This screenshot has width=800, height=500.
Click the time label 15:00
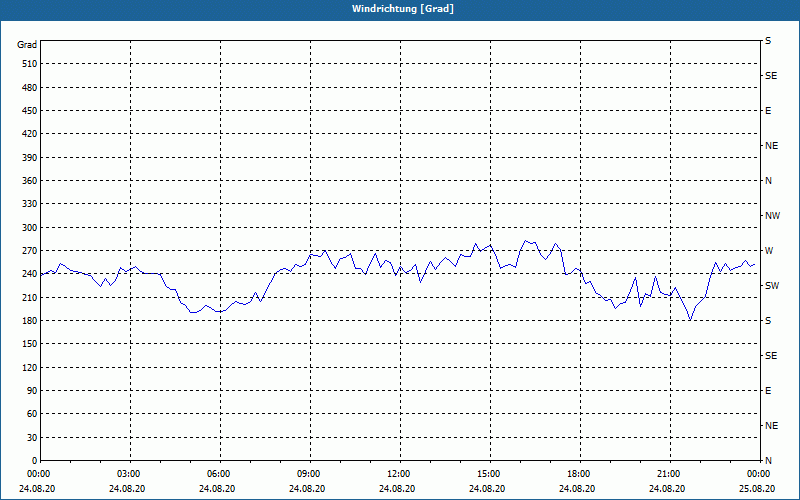tap(487, 474)
